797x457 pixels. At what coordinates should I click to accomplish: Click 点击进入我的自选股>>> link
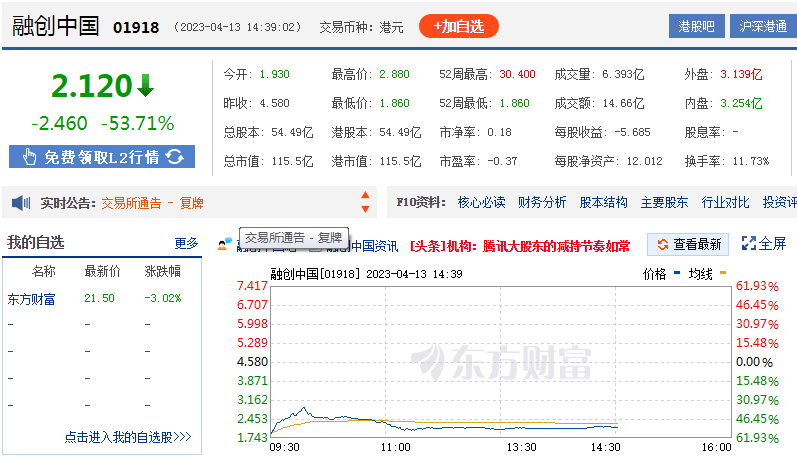[x=128, y=437]
